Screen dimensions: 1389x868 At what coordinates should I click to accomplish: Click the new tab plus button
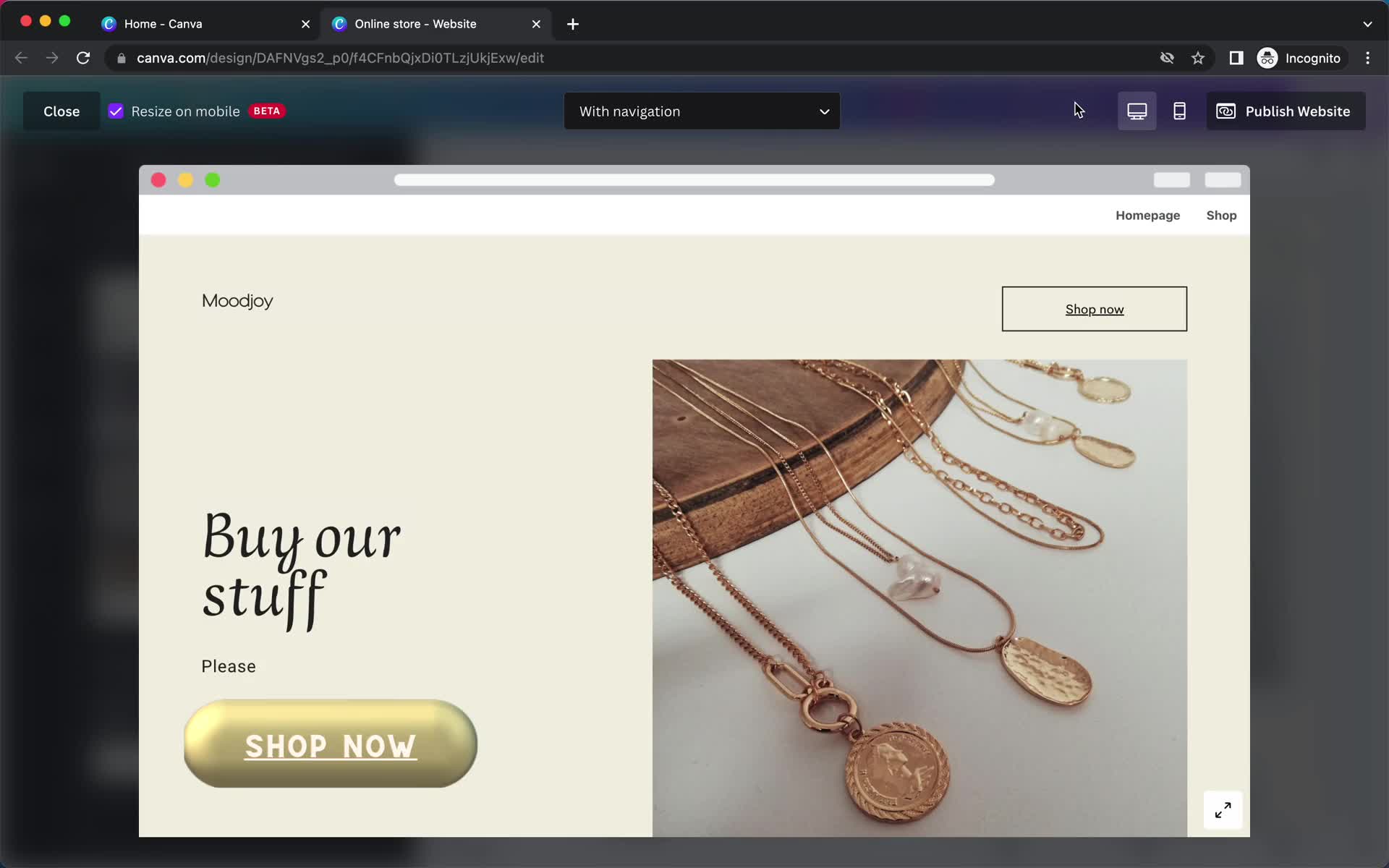pyautogui.click(x=573, y=22)
